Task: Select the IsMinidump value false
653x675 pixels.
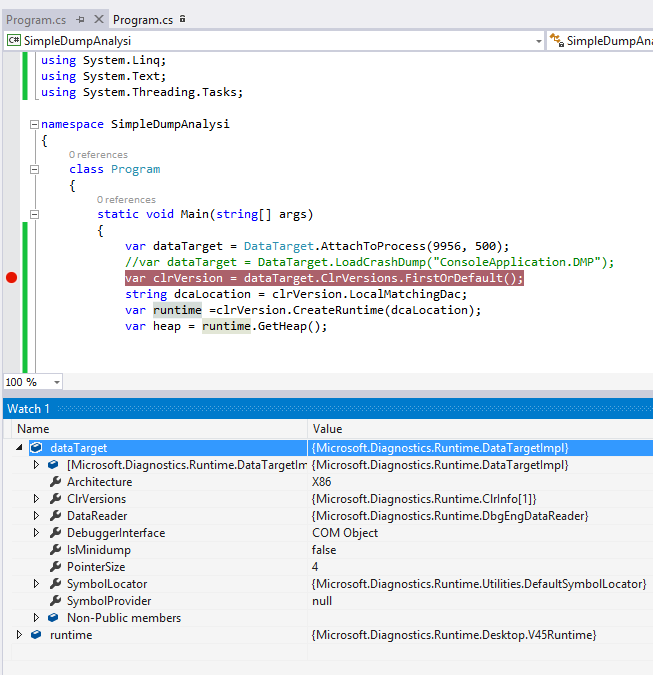Action: [x=324, y=550]
